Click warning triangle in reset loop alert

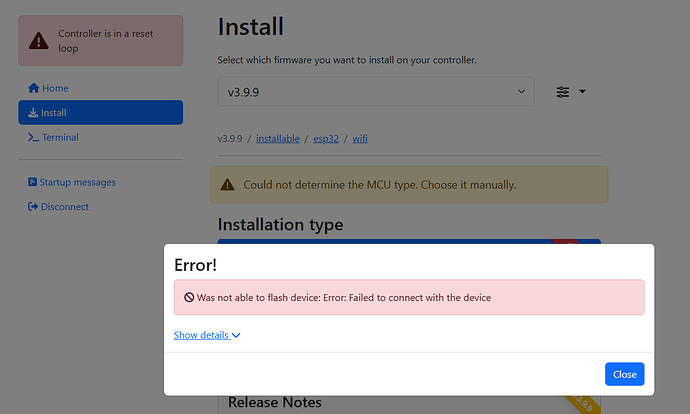(38, 41)
